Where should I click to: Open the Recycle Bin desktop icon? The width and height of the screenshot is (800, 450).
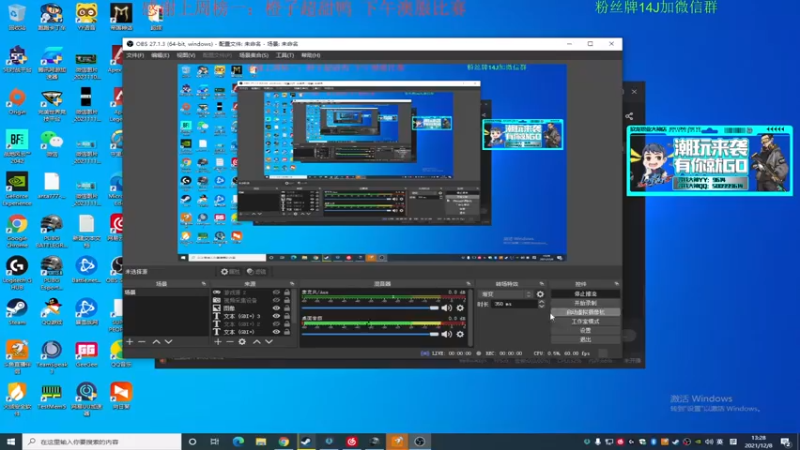[17, 17]
